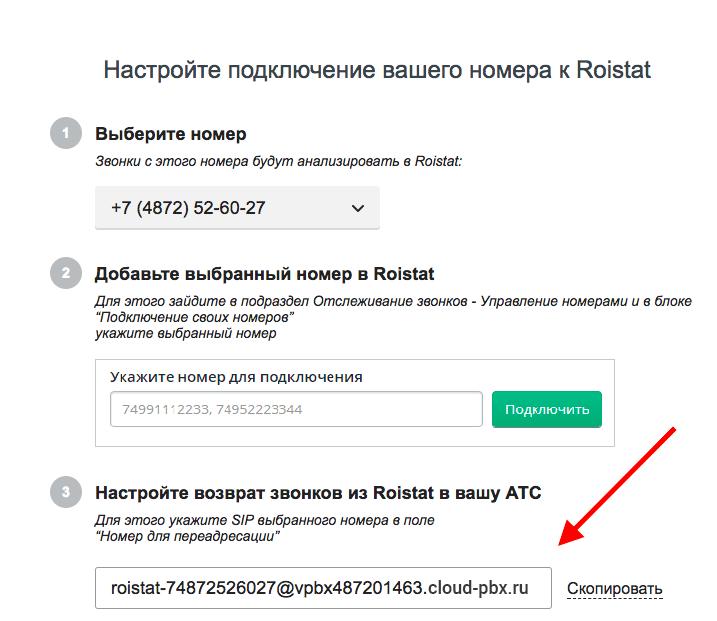
Task: Click the label Укажите номер для подключения
Action: point(236,377)
